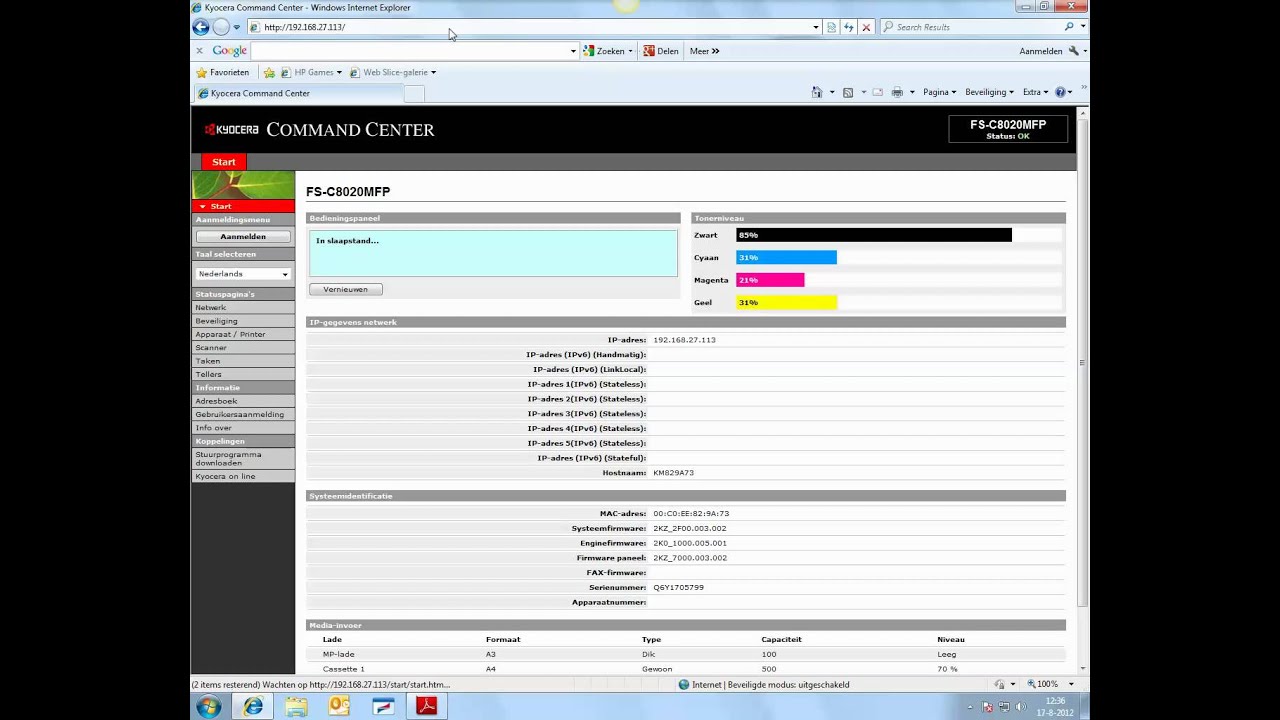This screenshot has width=1280, height=720.
Task: Click the read mail envelope icon
Action: 878,92
